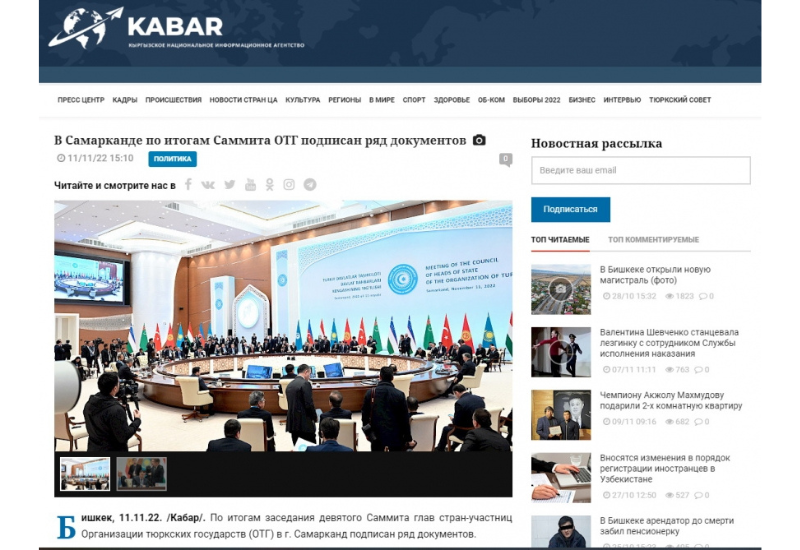
Task: Click the article comment count bubble
Action: (x=506, y=159)
